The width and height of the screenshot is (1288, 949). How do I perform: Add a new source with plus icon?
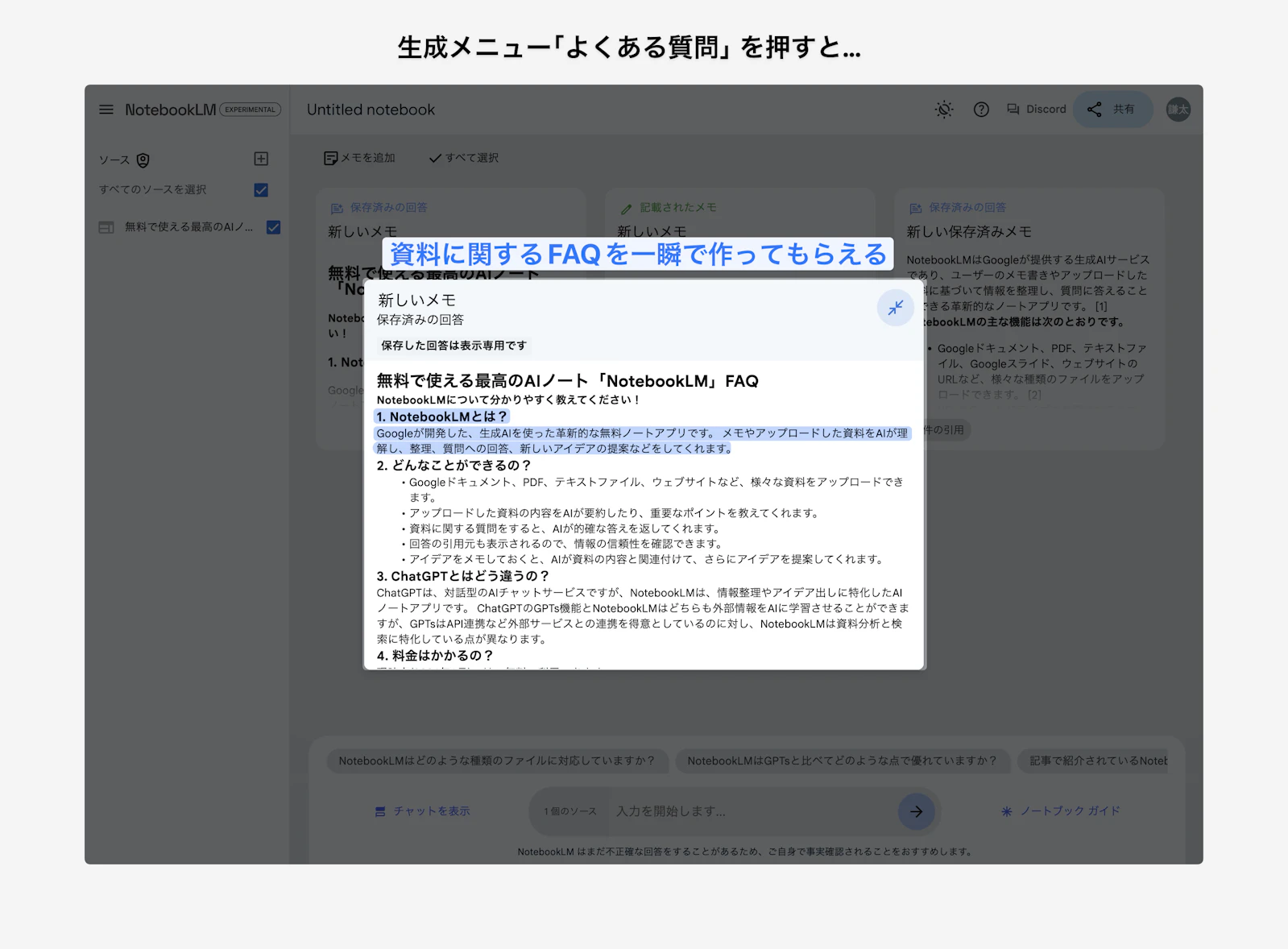tap(261, 159)
